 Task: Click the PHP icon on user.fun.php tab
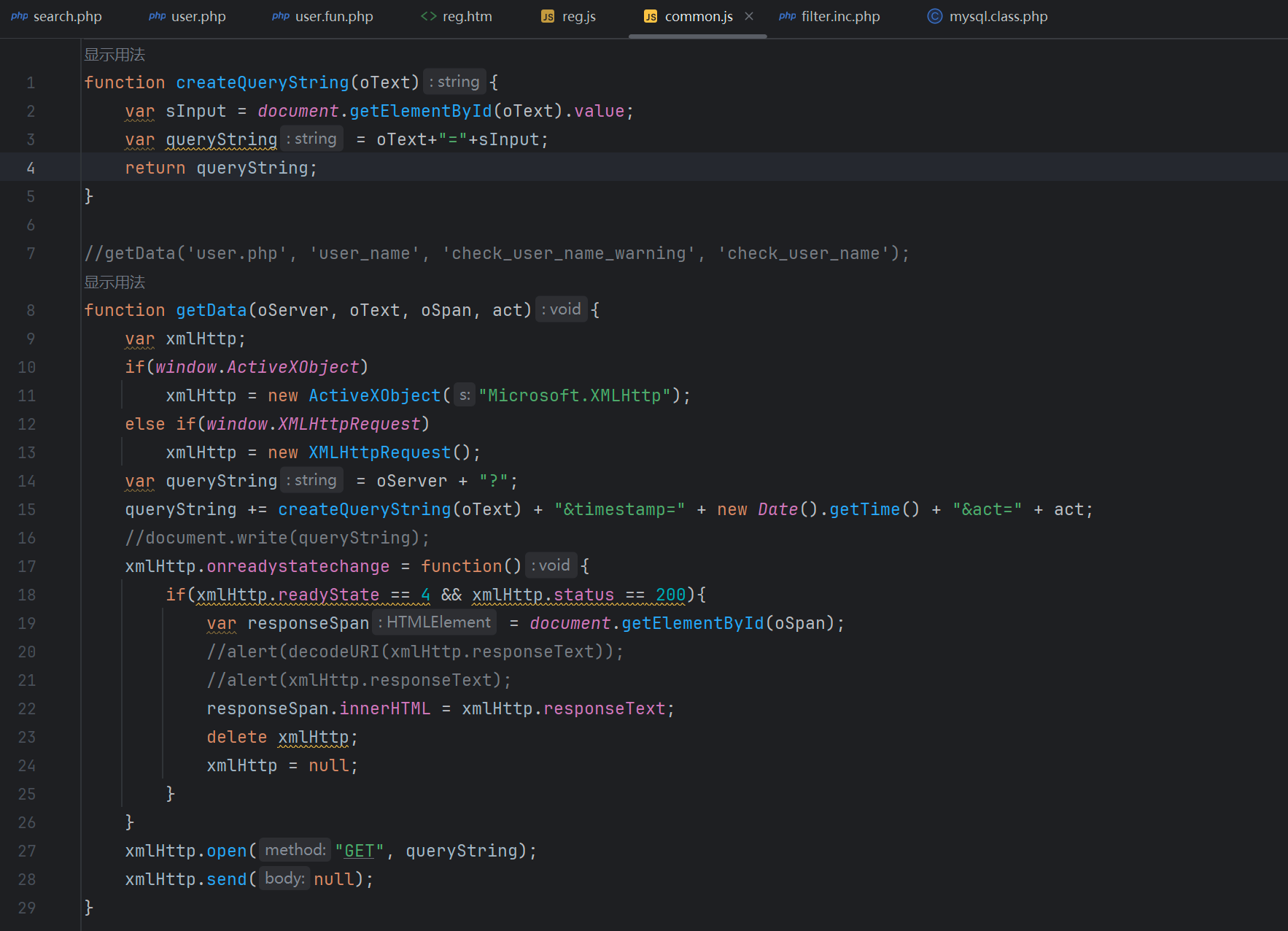click(x=281, y=16)
